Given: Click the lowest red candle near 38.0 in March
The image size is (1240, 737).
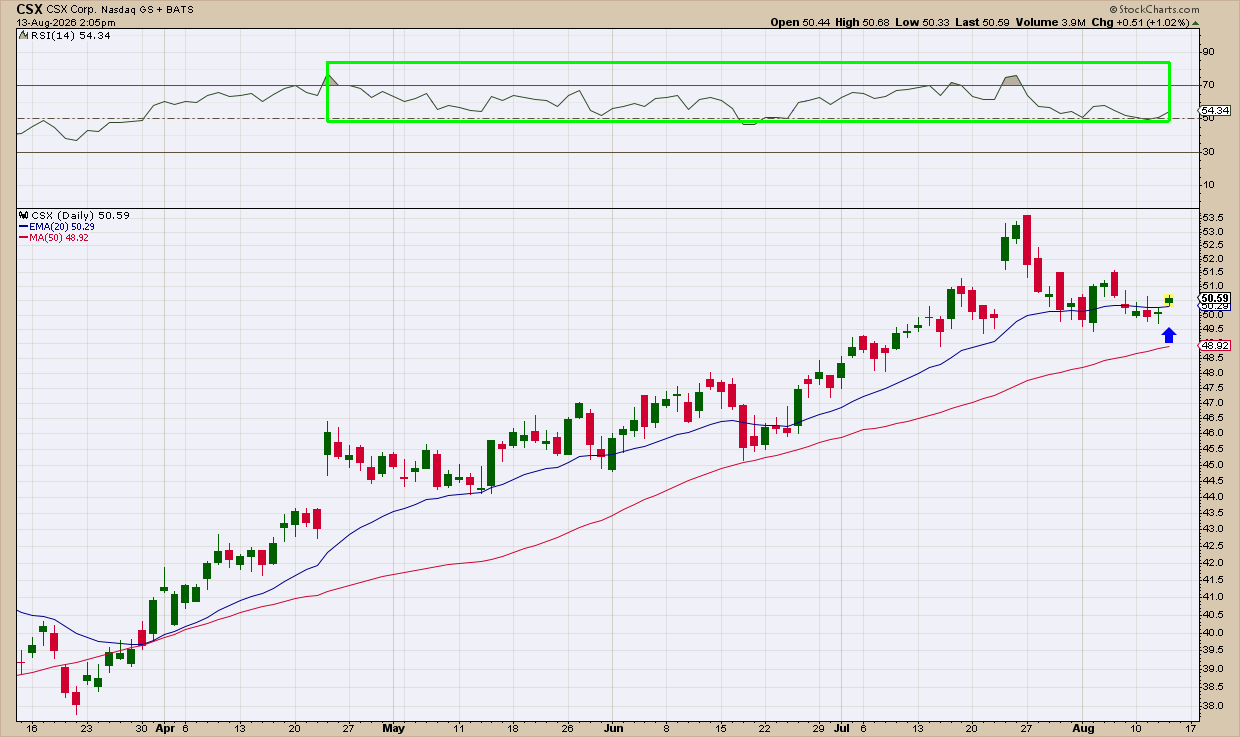Looking at the screenshot, I should click(x=76, y=700).
